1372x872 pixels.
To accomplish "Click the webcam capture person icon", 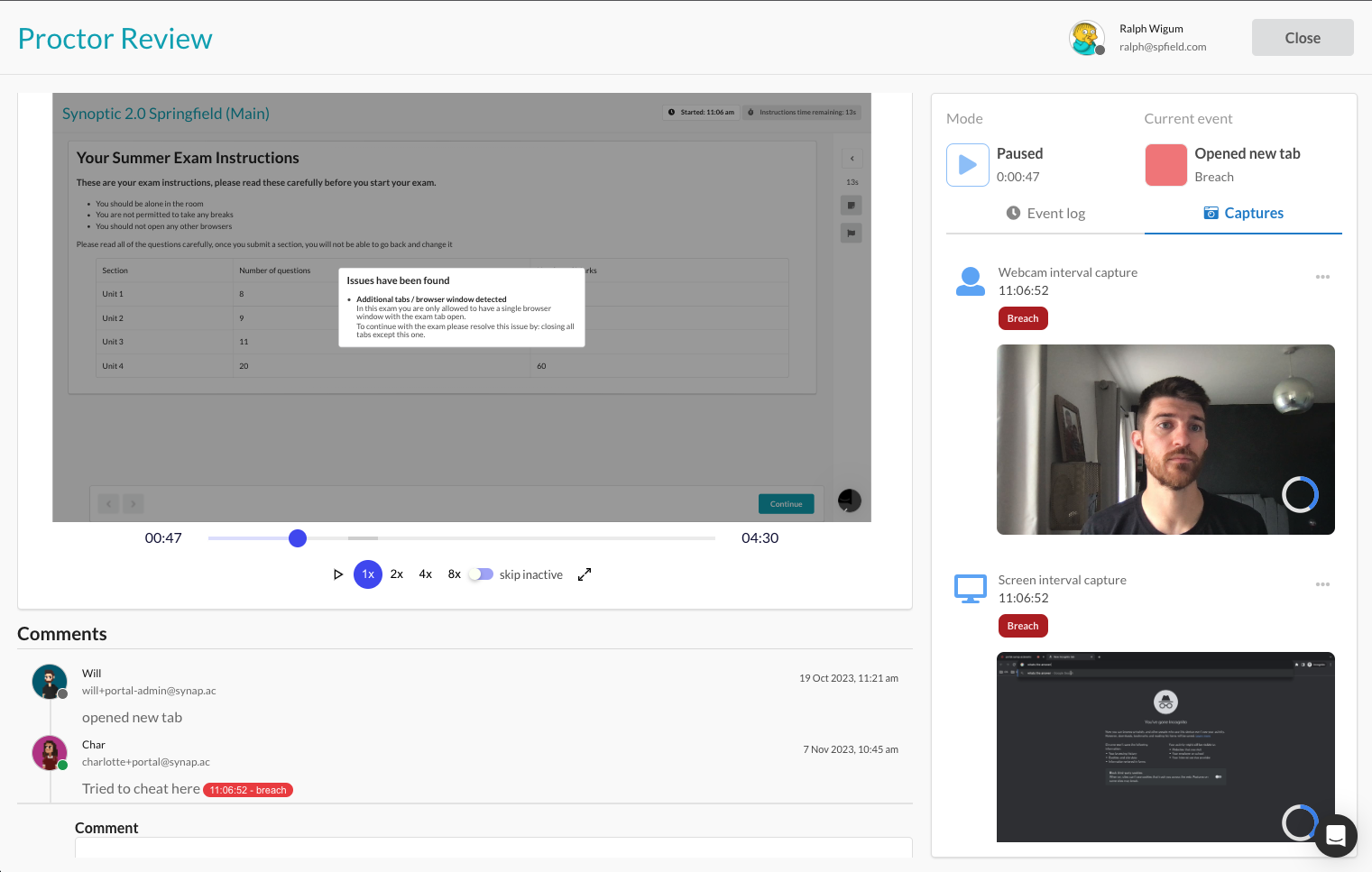I will pos(970,281).
